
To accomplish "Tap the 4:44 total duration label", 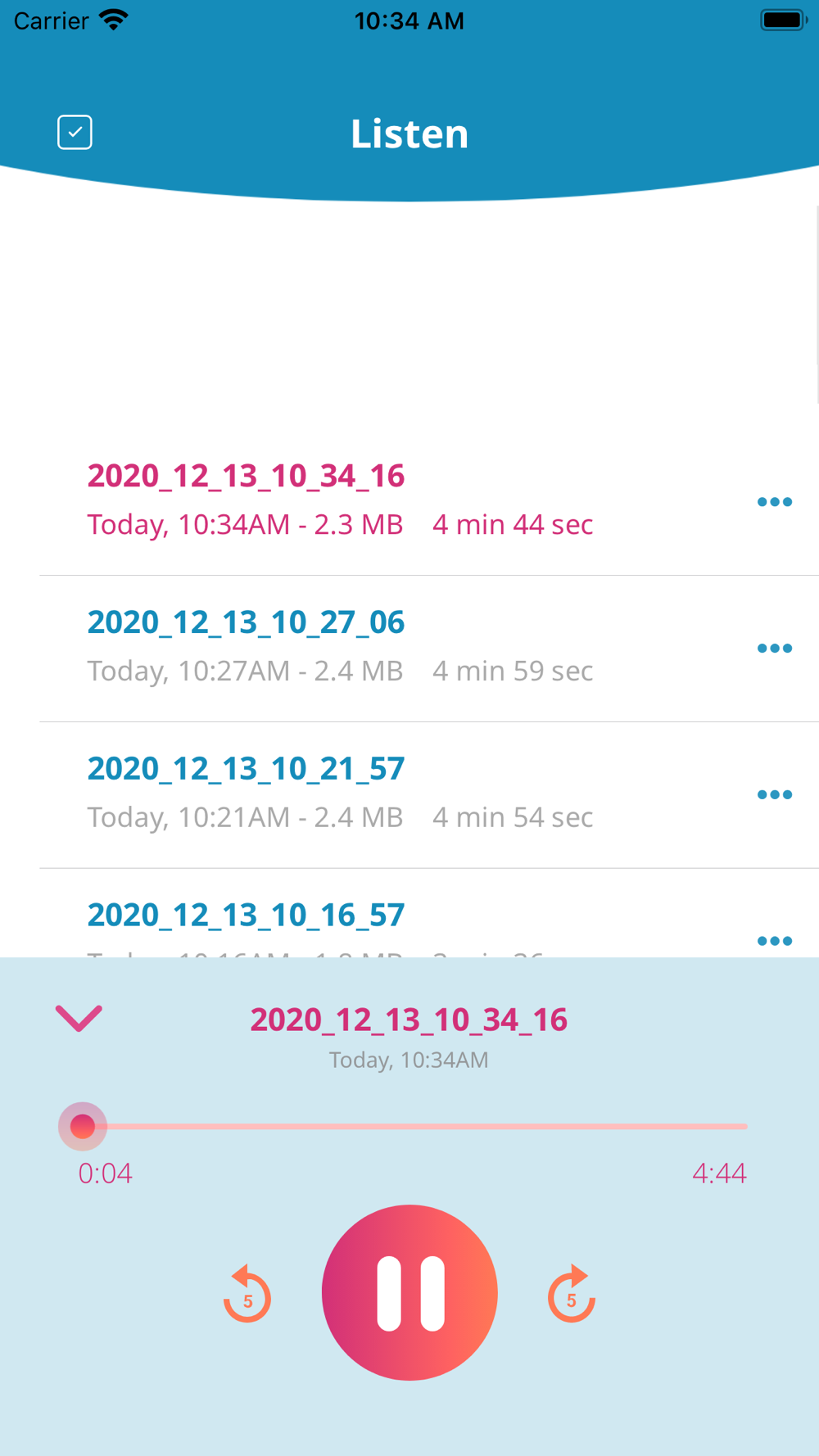I will click(x=719, y=1173).
